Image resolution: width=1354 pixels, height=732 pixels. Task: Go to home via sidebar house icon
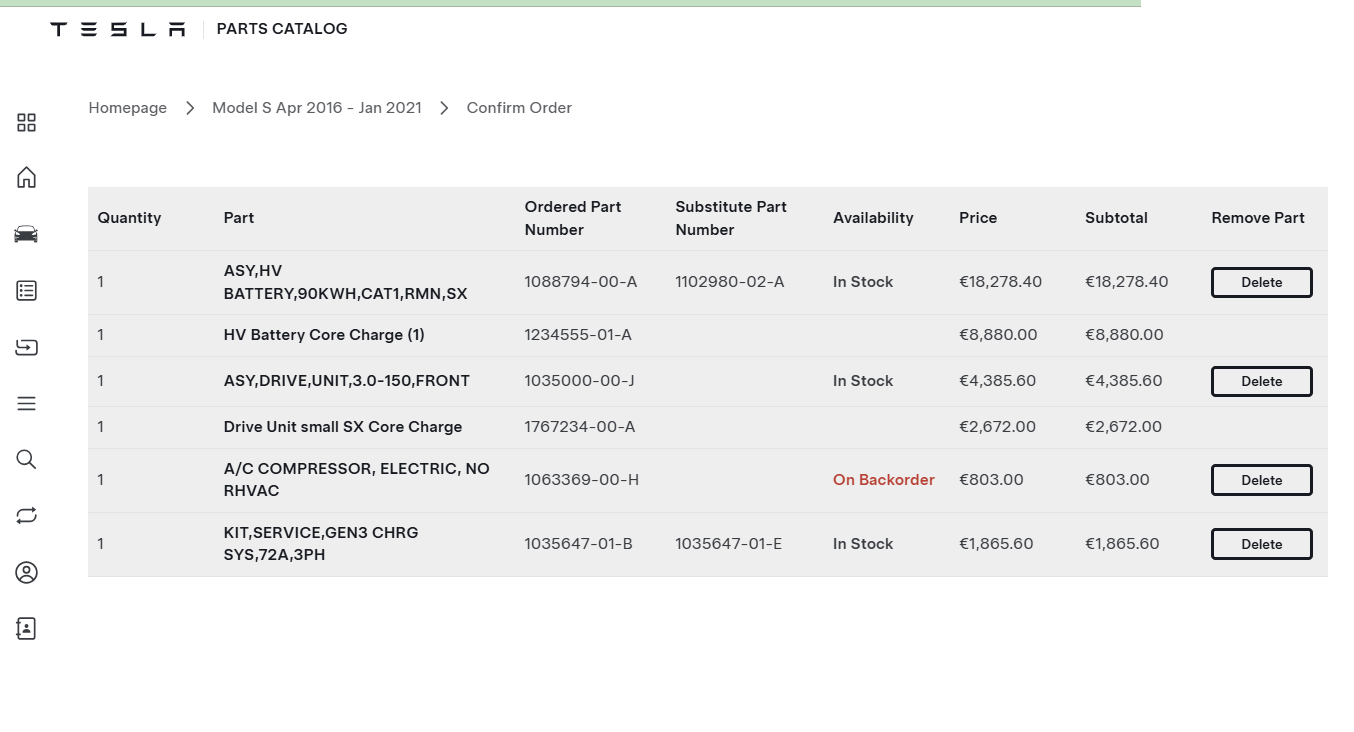(27, 177)
